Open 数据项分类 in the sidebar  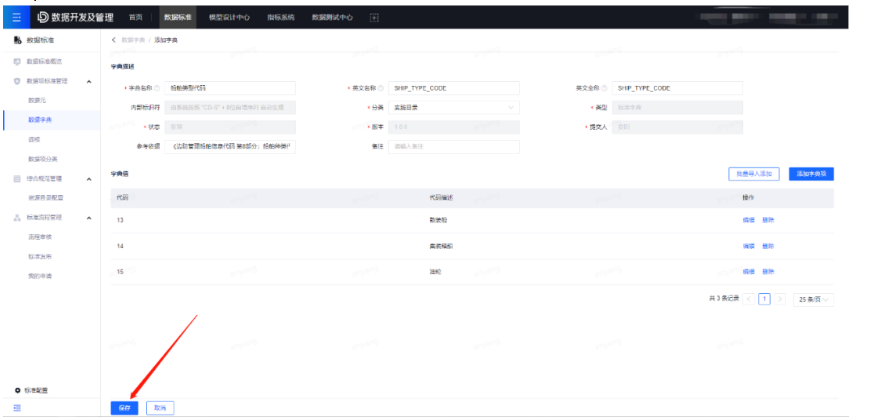[x=43, y=158]
